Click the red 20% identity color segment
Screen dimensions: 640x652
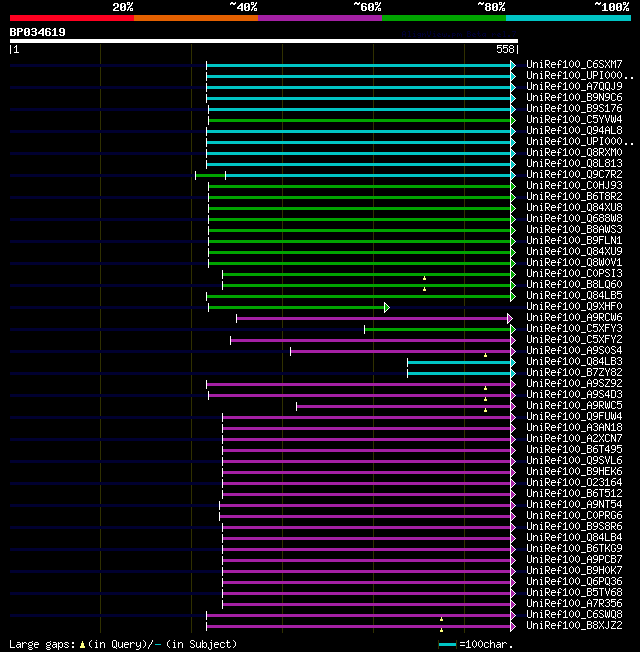[72, 18]
